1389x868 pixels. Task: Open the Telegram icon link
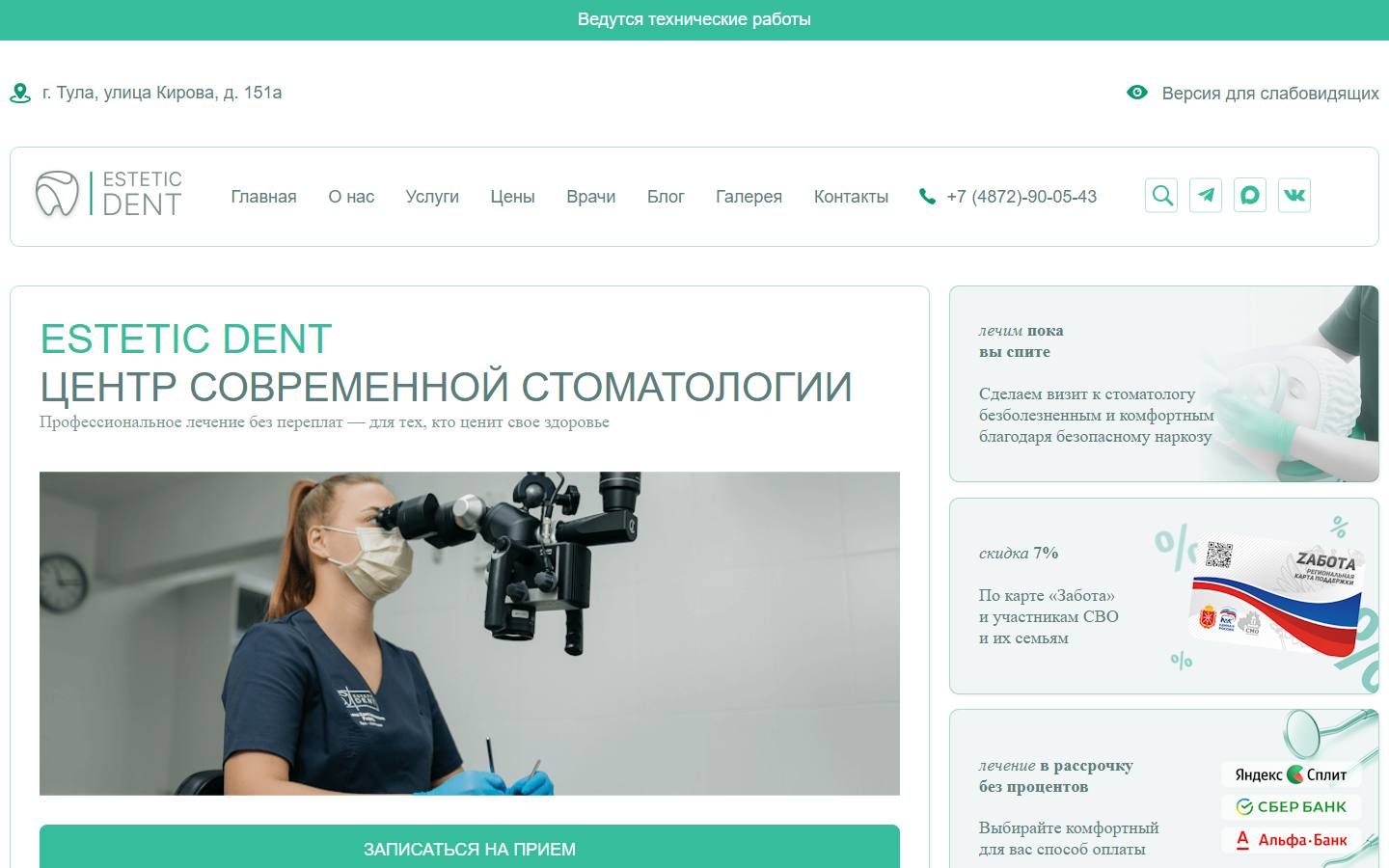click(1206, 196)
